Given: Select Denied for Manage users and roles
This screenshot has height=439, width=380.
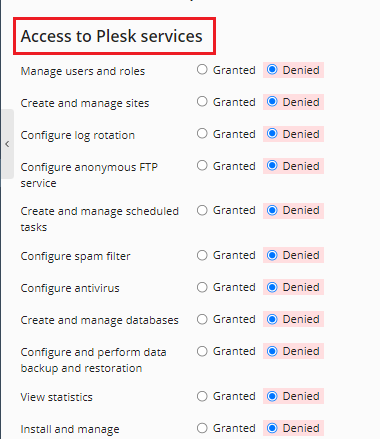Looking at the screenshot, I should click(x=272, y=70).
